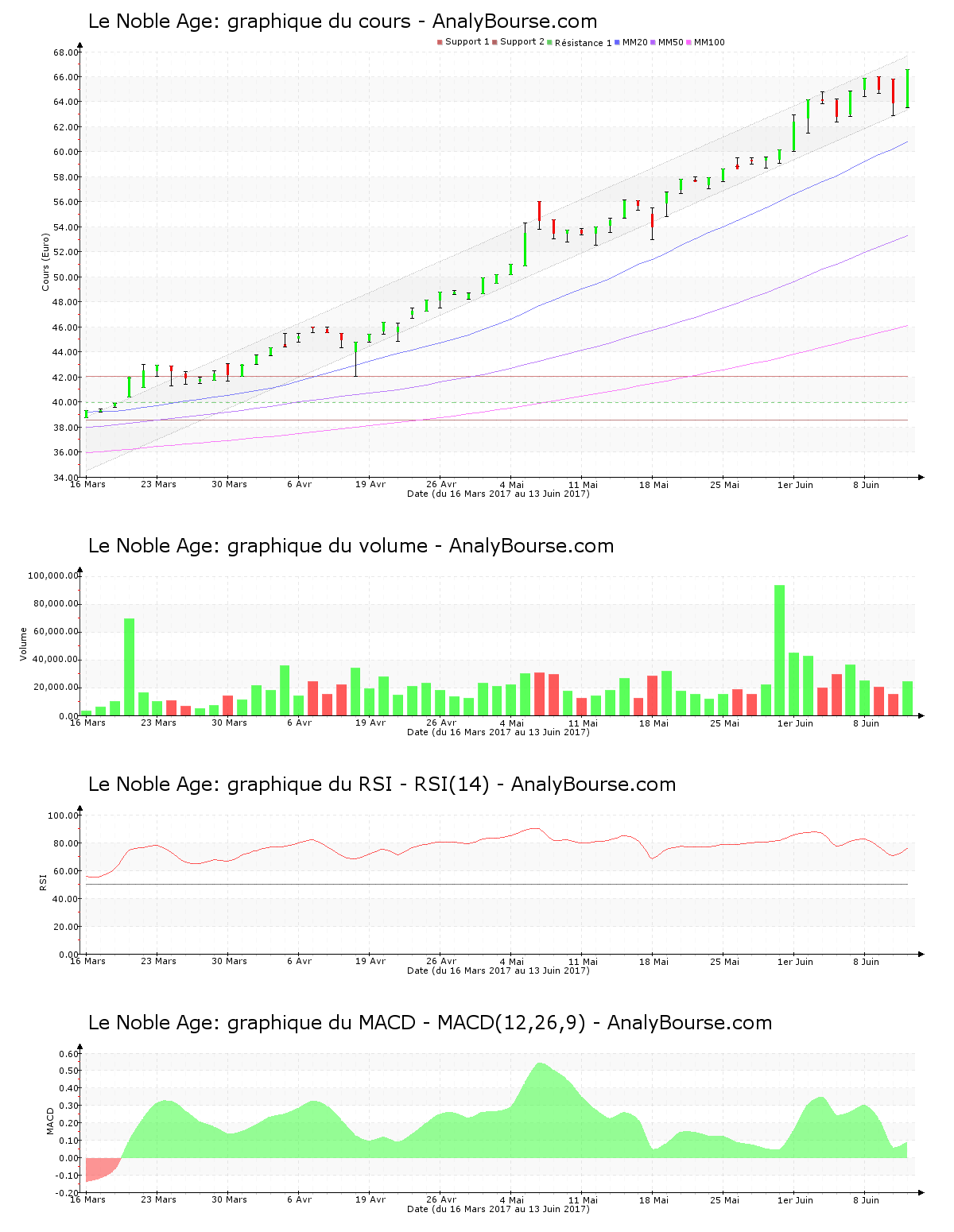
Task: Click the '100,000.00' volume axis label
Action: click(x=52, y=575)
